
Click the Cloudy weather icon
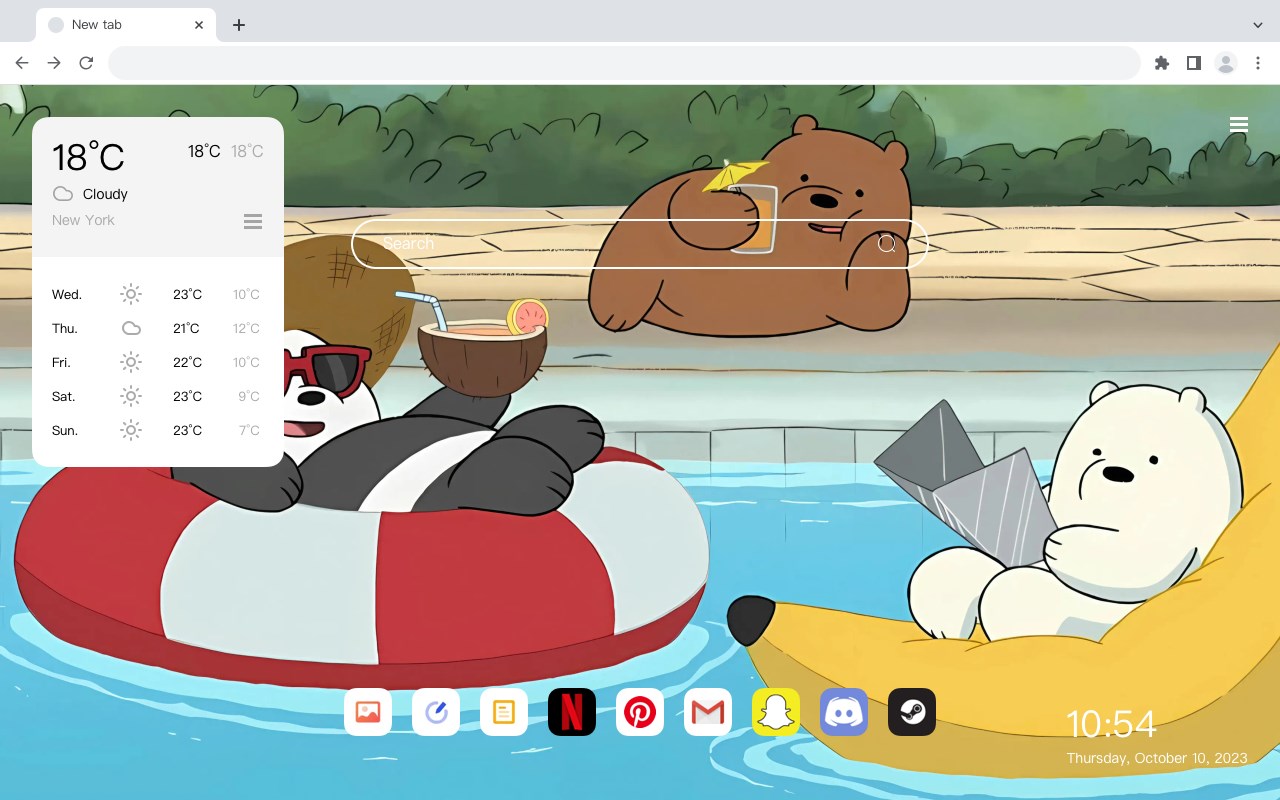[x=63, y=194]
